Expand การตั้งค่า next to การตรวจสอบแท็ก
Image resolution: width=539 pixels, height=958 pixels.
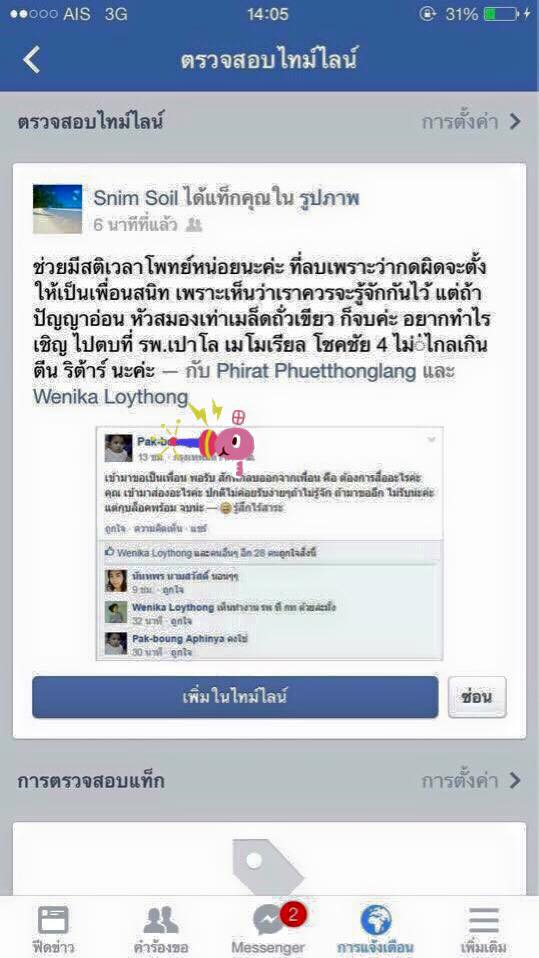[471, 781]
